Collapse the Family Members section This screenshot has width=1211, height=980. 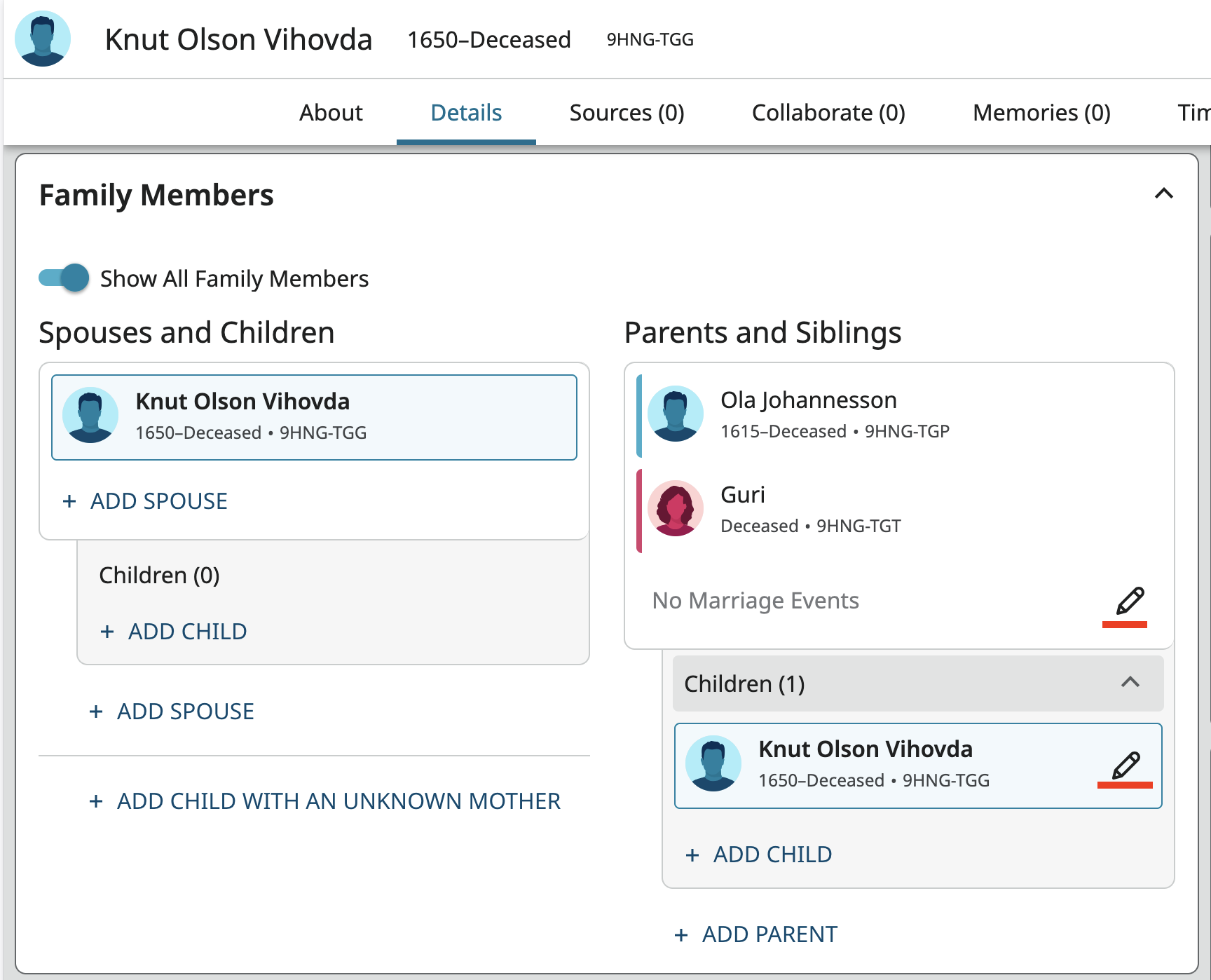[x=1163, y=193]
